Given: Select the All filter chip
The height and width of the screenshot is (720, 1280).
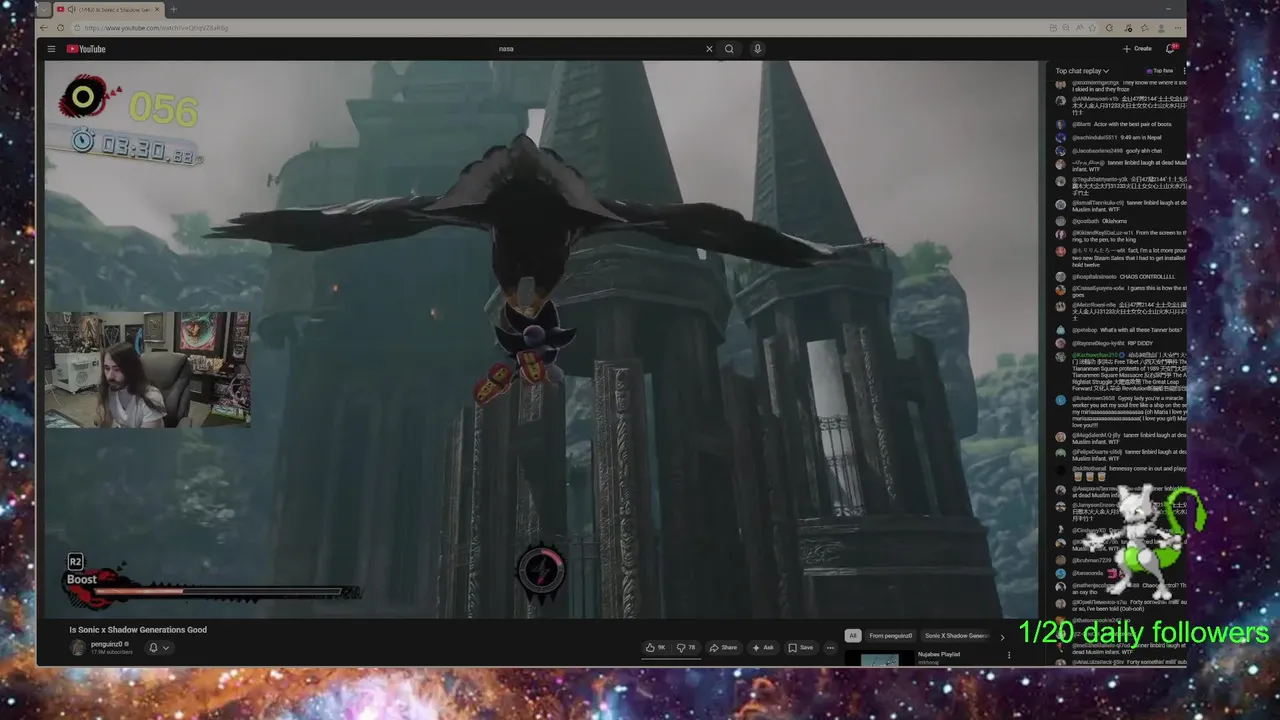Looking at the screenshot, I should (x=853, y=636).
